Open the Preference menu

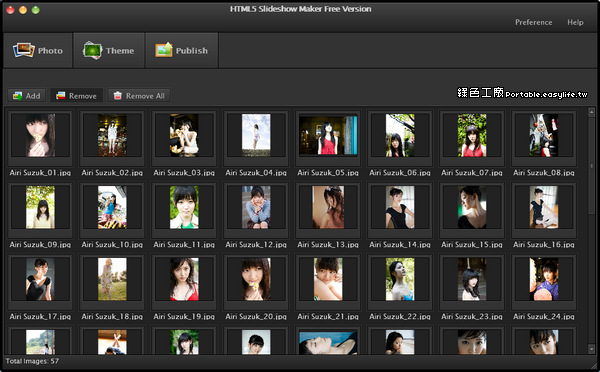coord(533,22)
